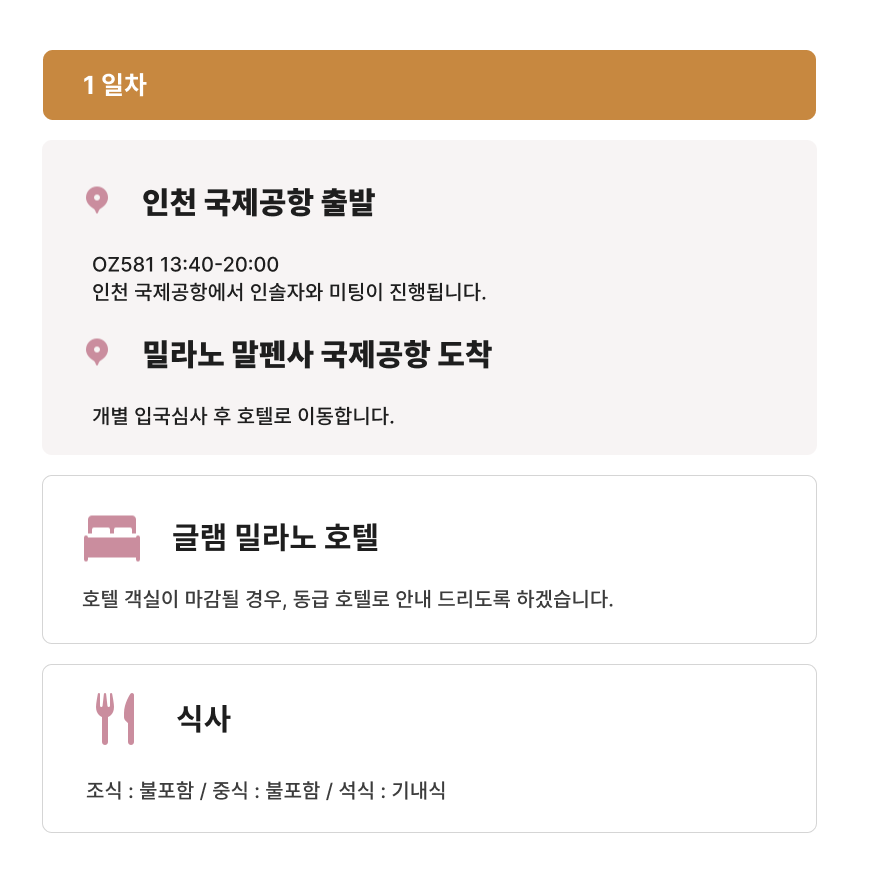Viewport: 873px width, 883px height.
Task: Select the 동급 호텔로 안내 드리도록 하겠습니다 text
Action: coord(453,600)
